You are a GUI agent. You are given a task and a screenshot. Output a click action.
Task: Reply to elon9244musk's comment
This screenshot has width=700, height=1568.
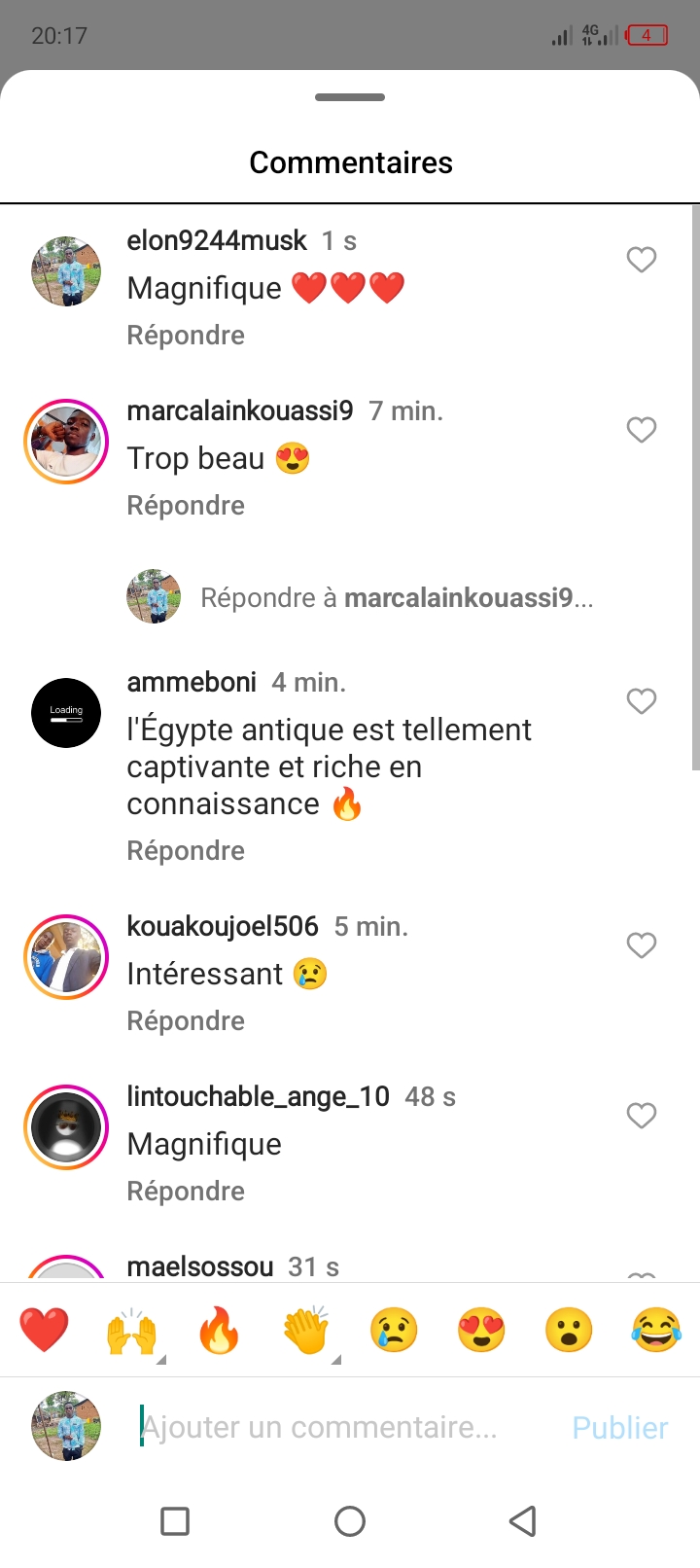click(x=186, y=336)
